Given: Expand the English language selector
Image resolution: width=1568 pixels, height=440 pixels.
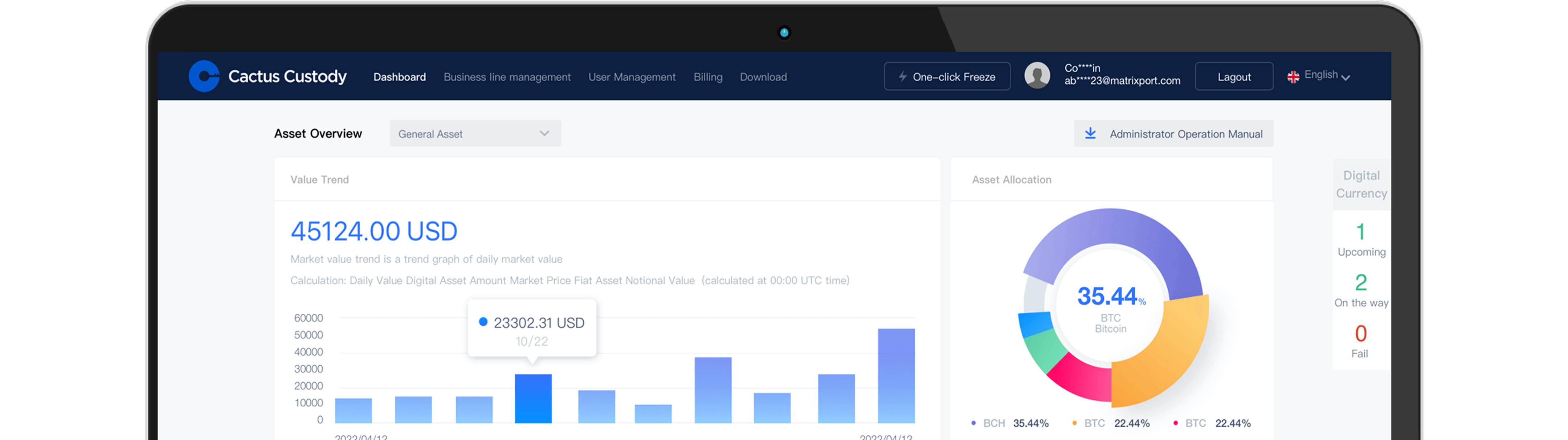Looking at the screenshot, I should click(x=1326, y=76).
